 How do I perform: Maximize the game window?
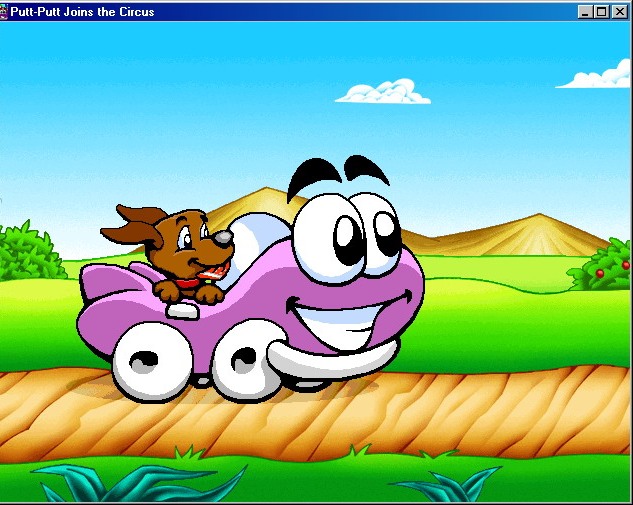[x=601, y=11]
